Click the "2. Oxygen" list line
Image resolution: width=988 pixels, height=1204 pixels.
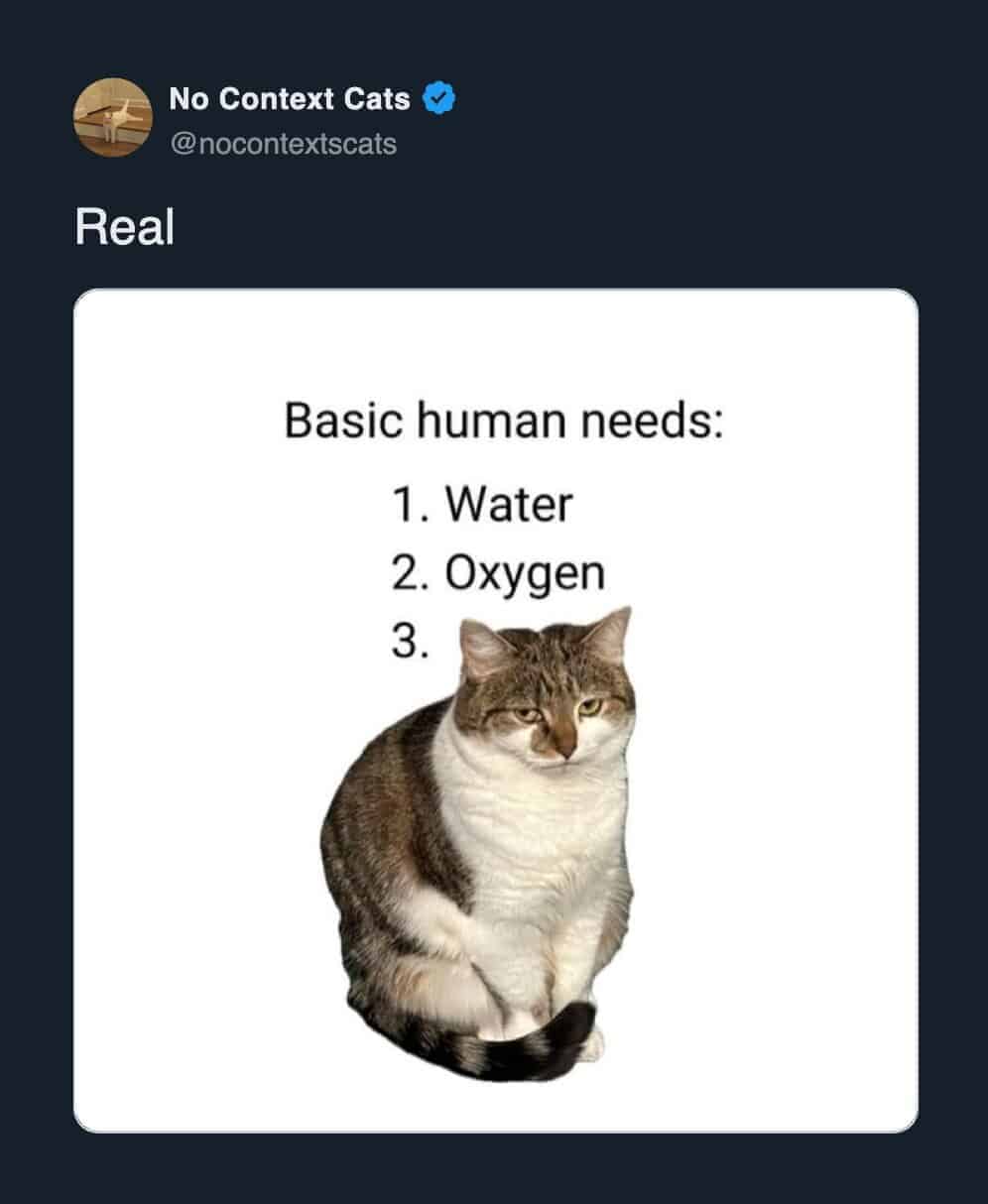[x=497, y=574]
